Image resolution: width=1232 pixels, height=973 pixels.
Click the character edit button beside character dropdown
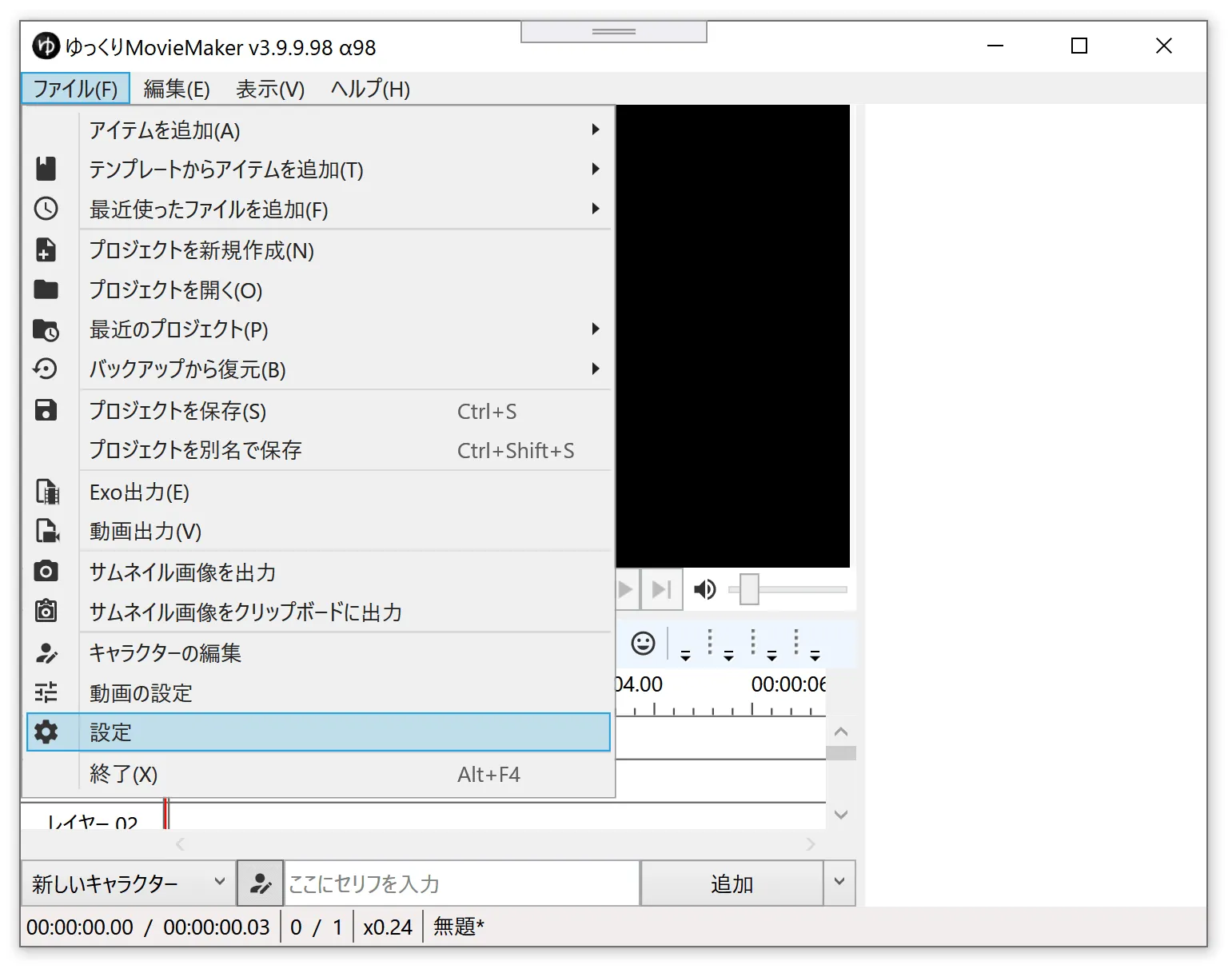pyautogui.click(x=261, y=883)
